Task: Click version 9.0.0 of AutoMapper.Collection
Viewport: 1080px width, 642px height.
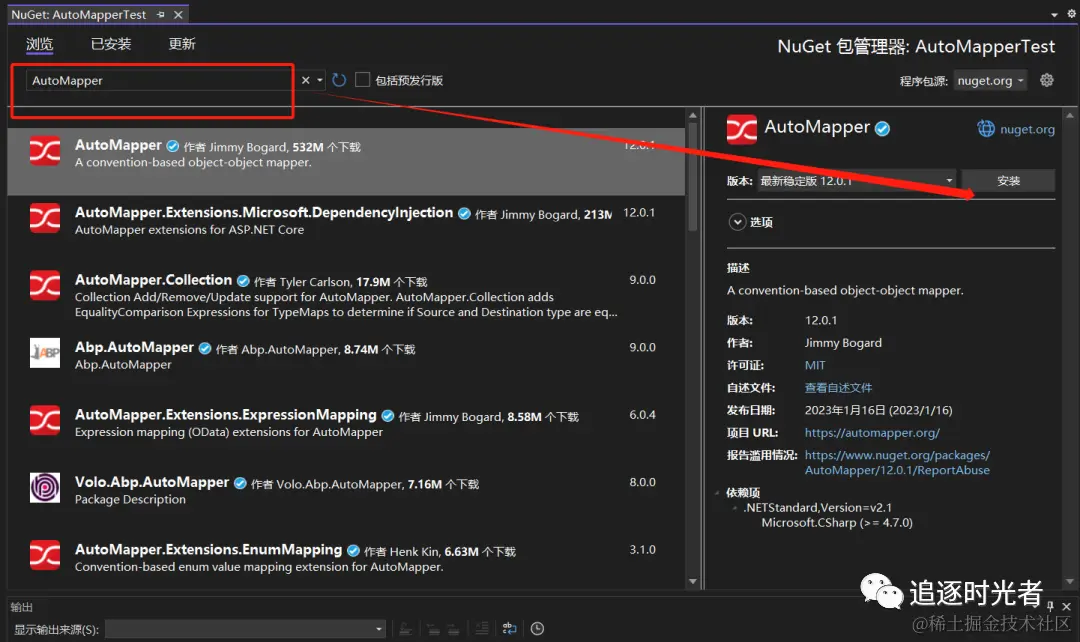Action: tap(642, 280)
